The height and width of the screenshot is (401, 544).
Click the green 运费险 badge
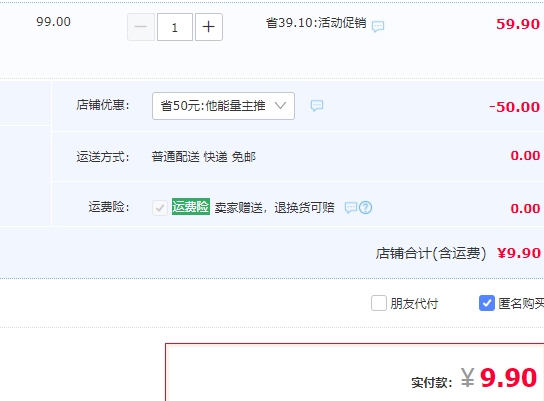tap(191, 207)
